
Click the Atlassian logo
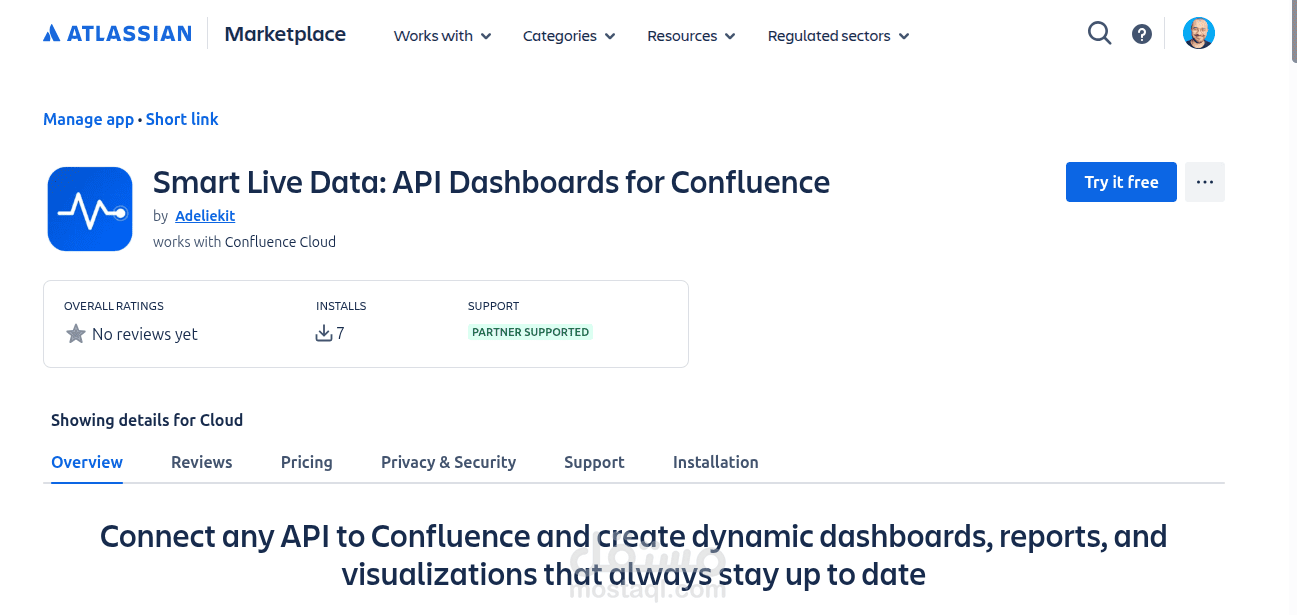(x=117, y=34)
